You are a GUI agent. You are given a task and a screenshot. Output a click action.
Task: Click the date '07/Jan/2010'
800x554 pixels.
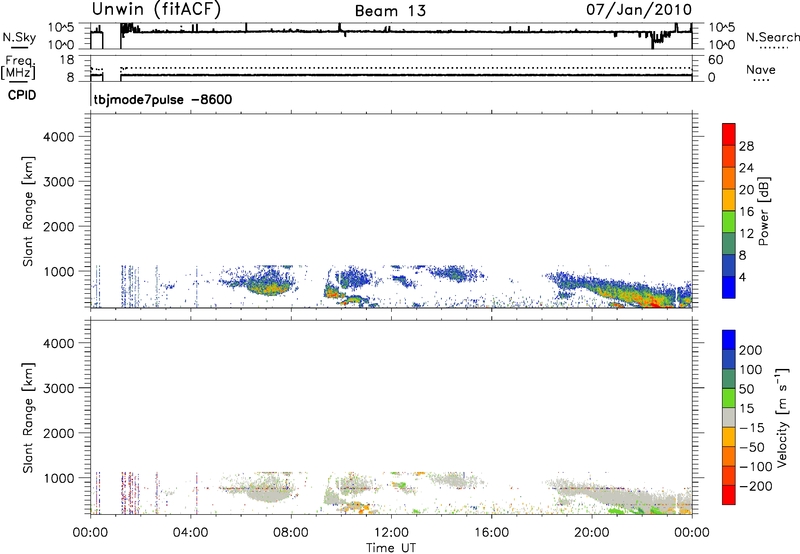(639, 10)
